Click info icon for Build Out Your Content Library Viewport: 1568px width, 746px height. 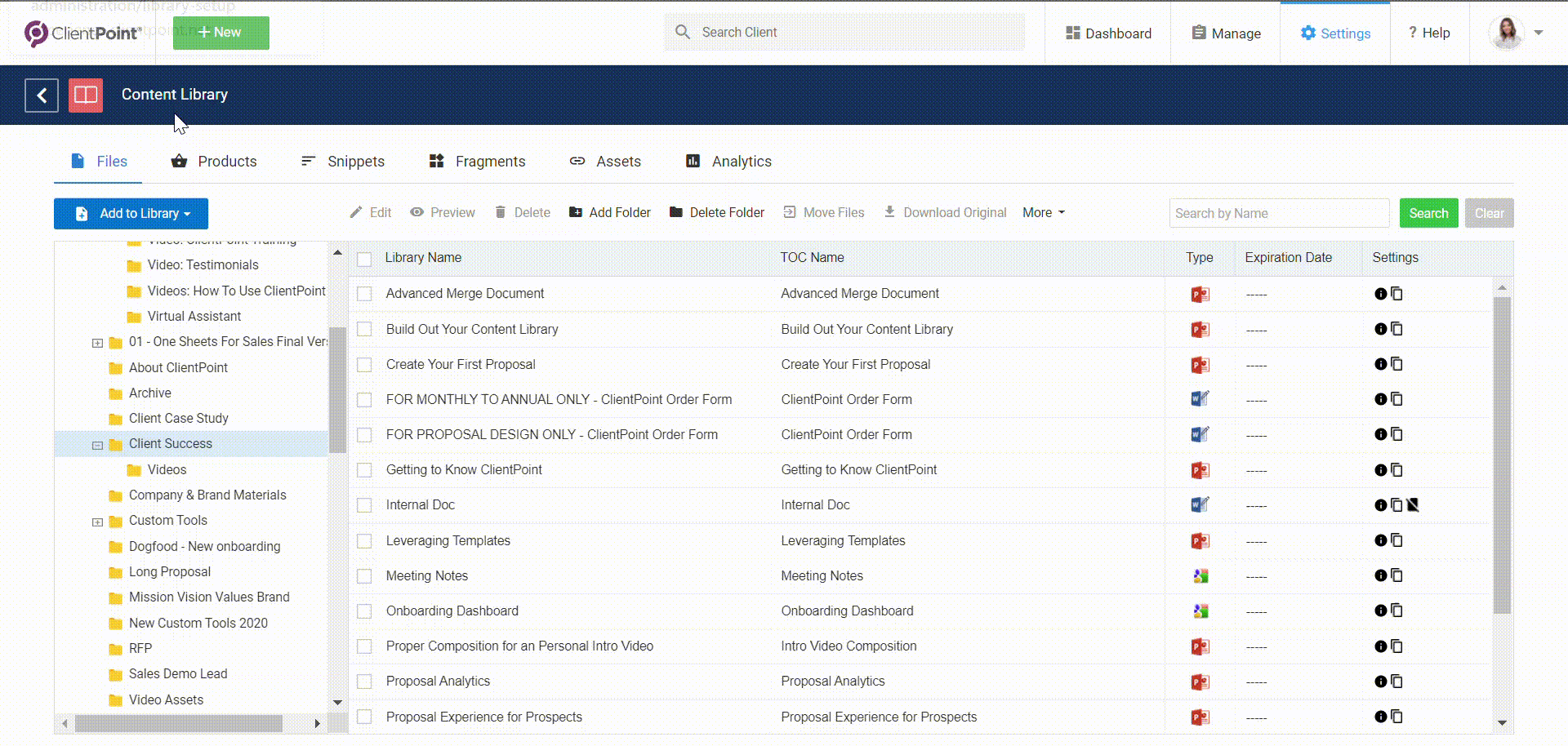pyautogui.click(x=1381, y=329)
